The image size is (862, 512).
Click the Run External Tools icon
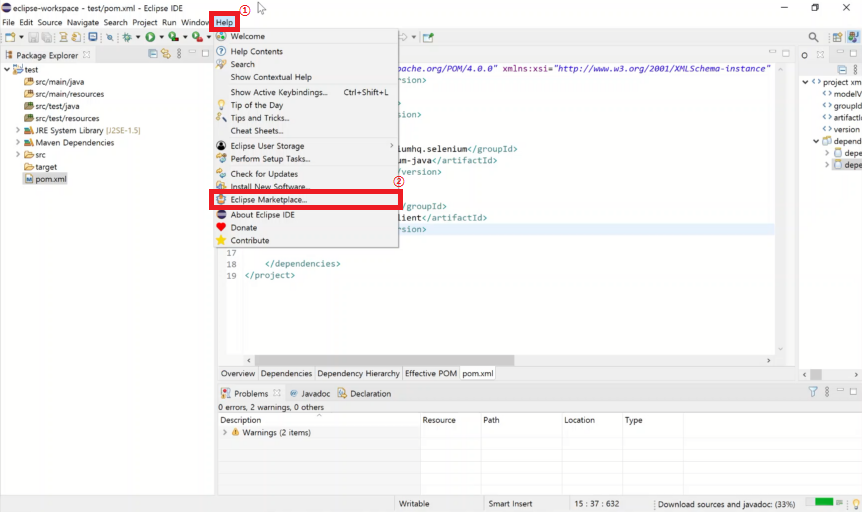[197, 37]
